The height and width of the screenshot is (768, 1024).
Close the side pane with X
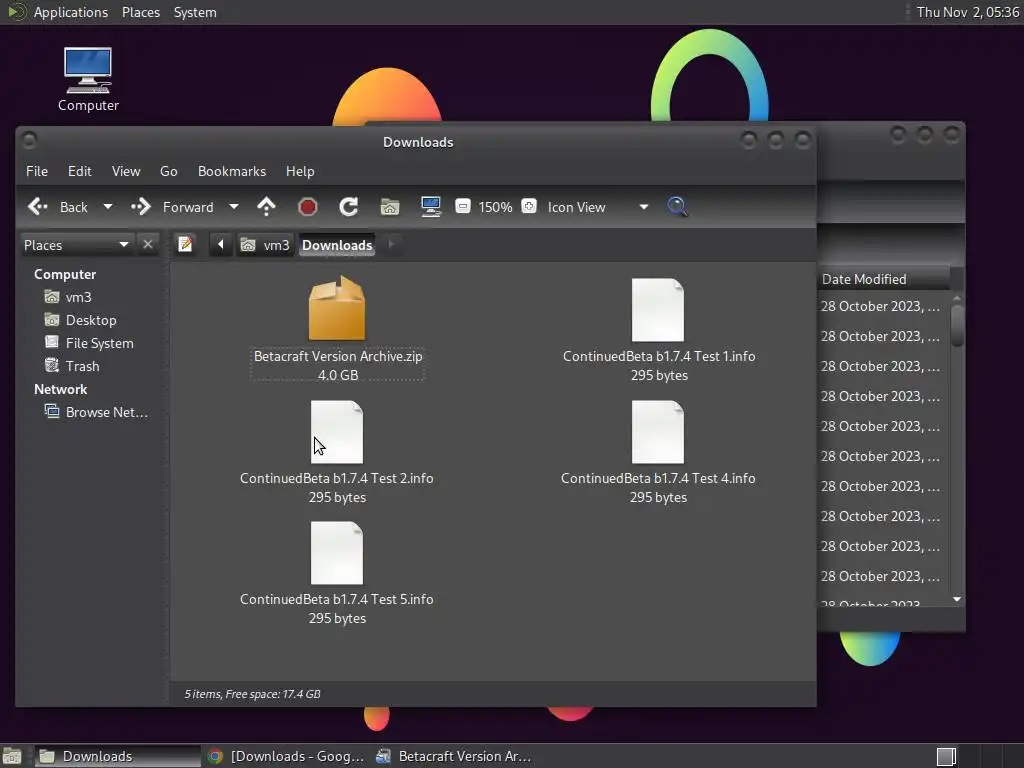pos(148,244)
